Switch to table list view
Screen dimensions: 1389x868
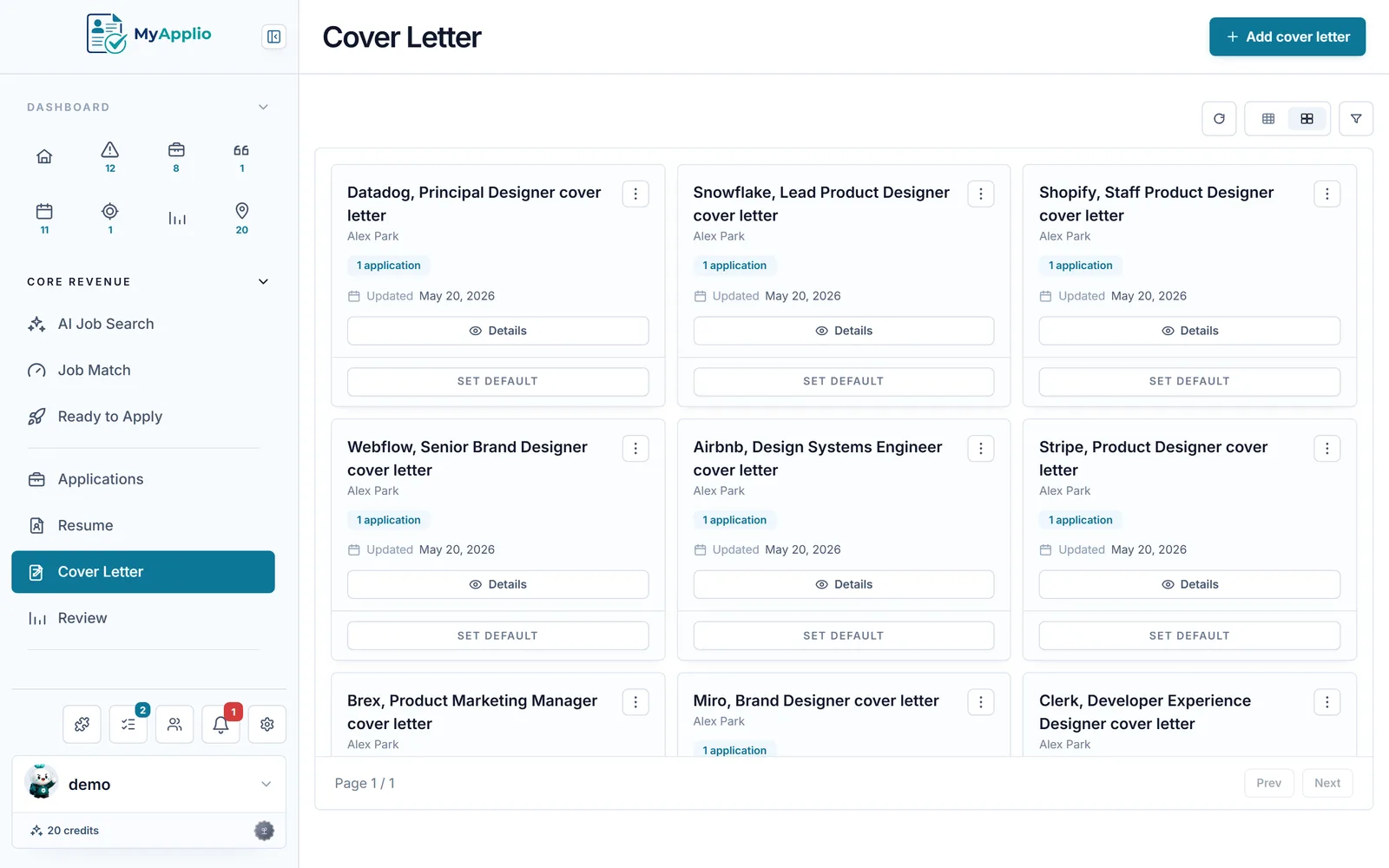coord(1268,119)
